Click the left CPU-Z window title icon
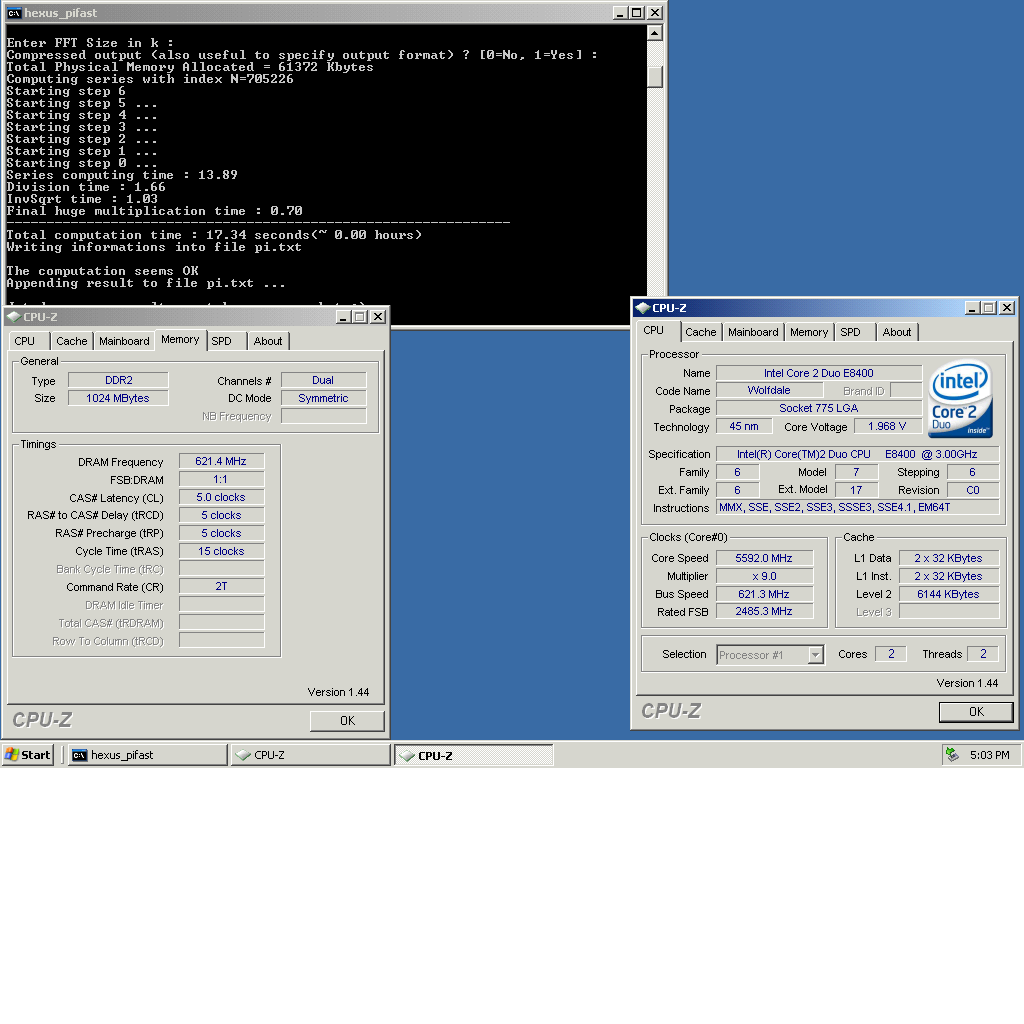 coord(14,317)
